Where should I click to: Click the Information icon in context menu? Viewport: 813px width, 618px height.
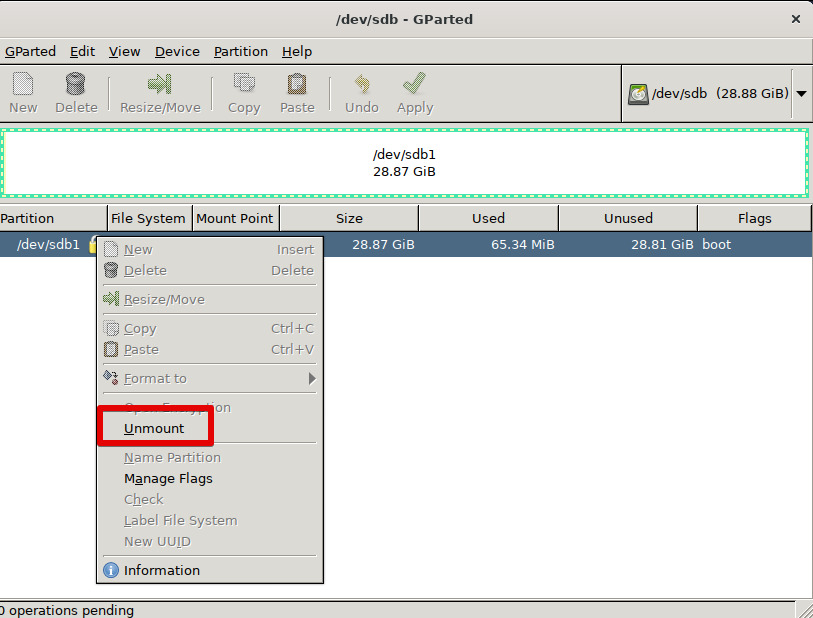[x=111, y=571]
